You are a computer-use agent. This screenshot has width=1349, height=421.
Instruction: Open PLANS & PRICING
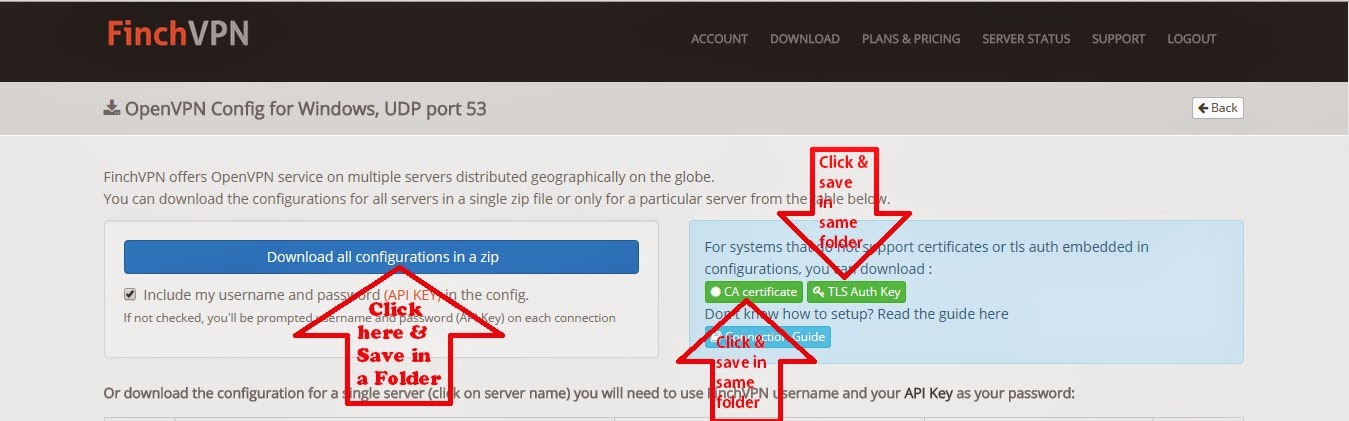pyautogui.click(x=910, y=39)
